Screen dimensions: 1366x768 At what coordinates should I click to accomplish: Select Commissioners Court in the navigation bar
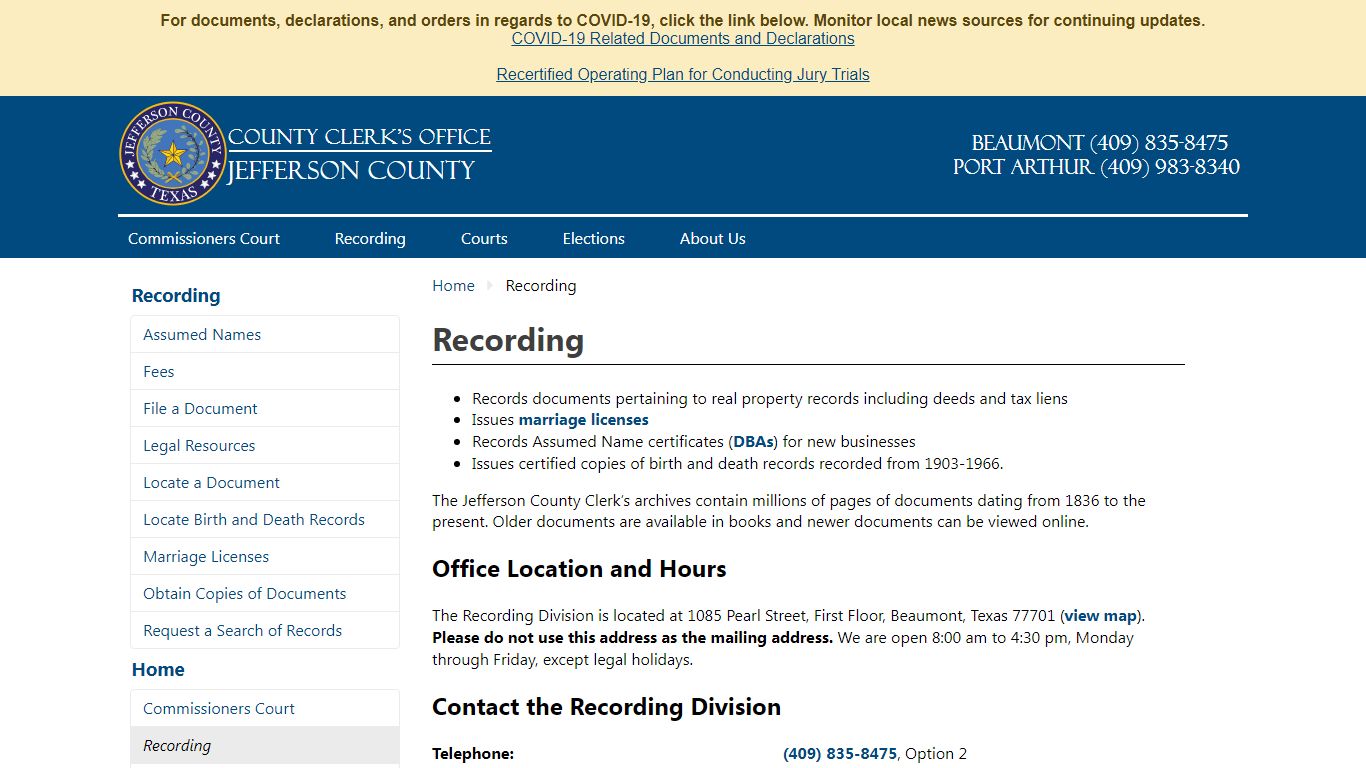[203, 238]
